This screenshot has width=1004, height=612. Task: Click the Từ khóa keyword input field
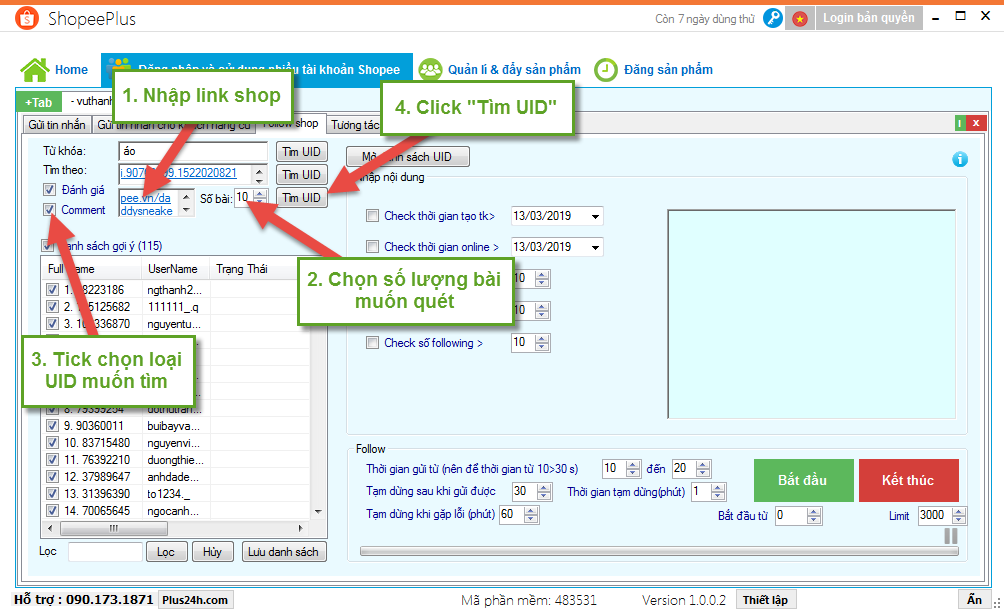[x=192, y=151]
